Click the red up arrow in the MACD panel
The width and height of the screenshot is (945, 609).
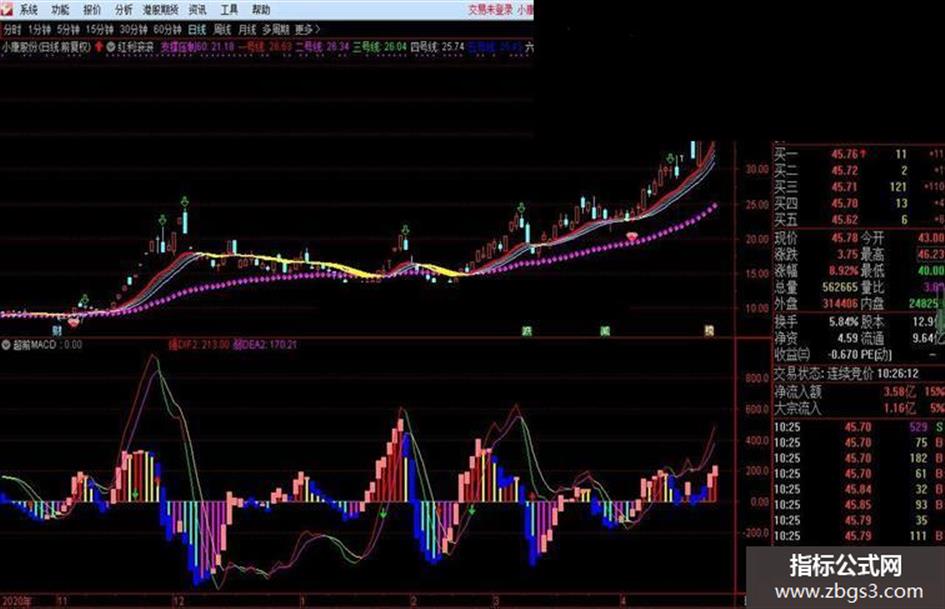532,496
